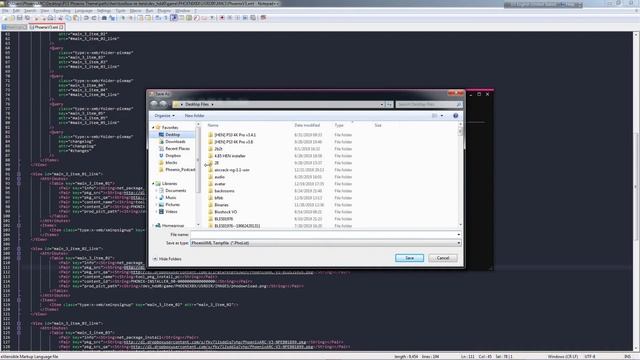Viewport: 640px width, 360px height.
Task: Click the New folder button
Action: pos(194,116)
